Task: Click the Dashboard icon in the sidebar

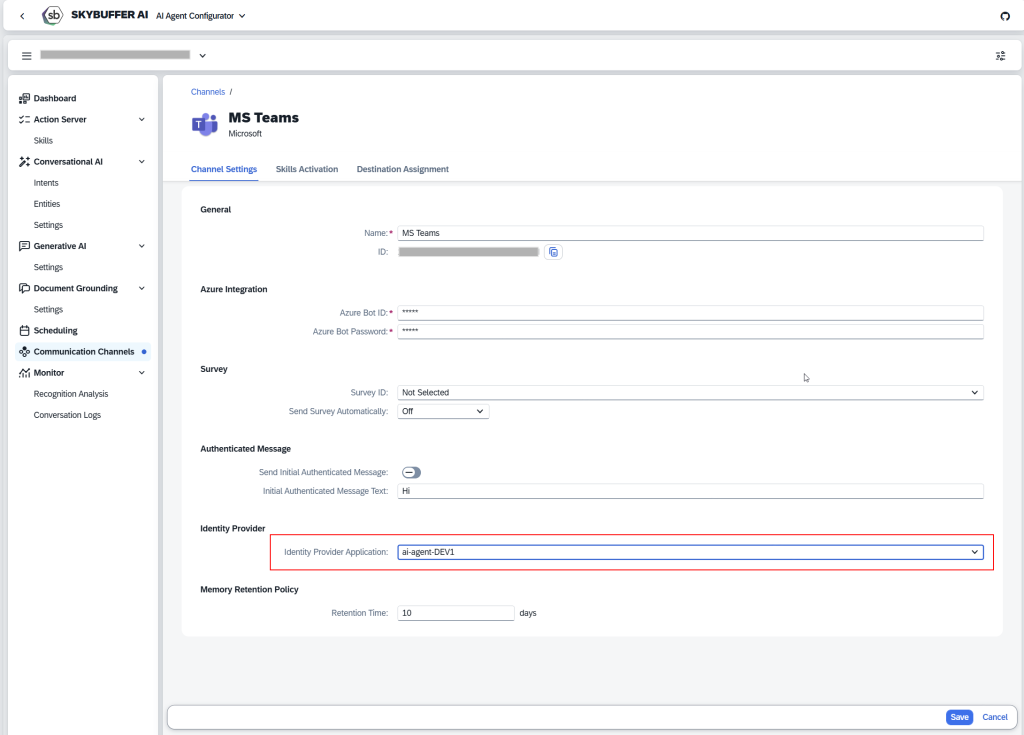Action: [24, 98]
